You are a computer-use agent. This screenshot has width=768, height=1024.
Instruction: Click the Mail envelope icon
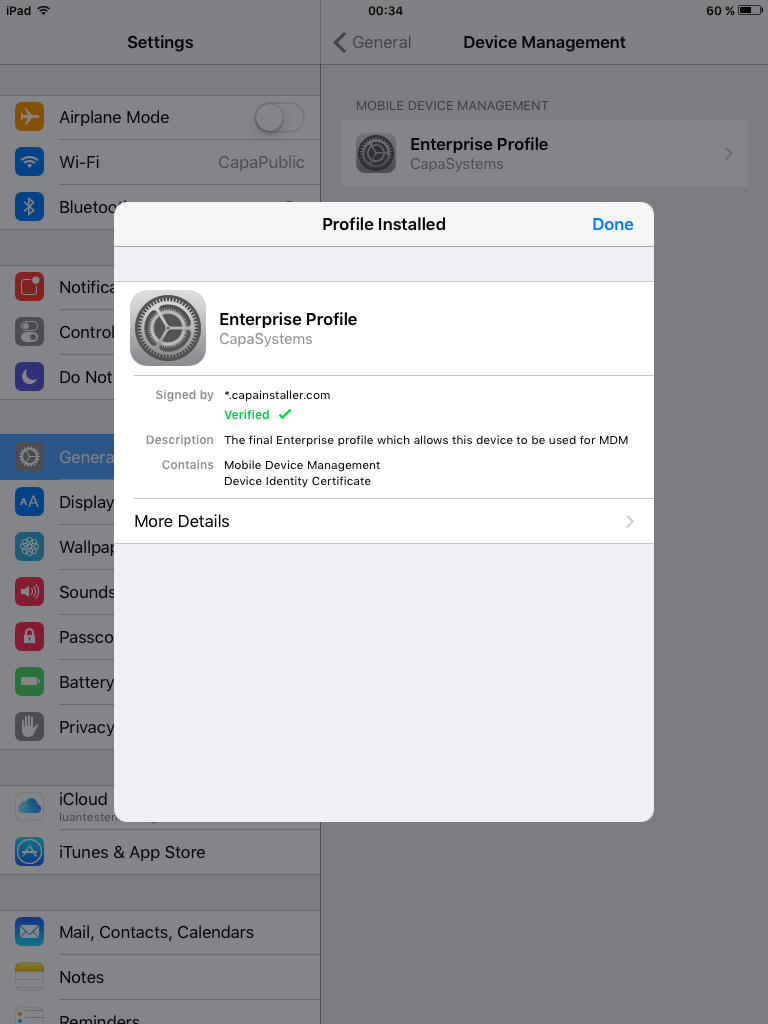pos(29,932)
